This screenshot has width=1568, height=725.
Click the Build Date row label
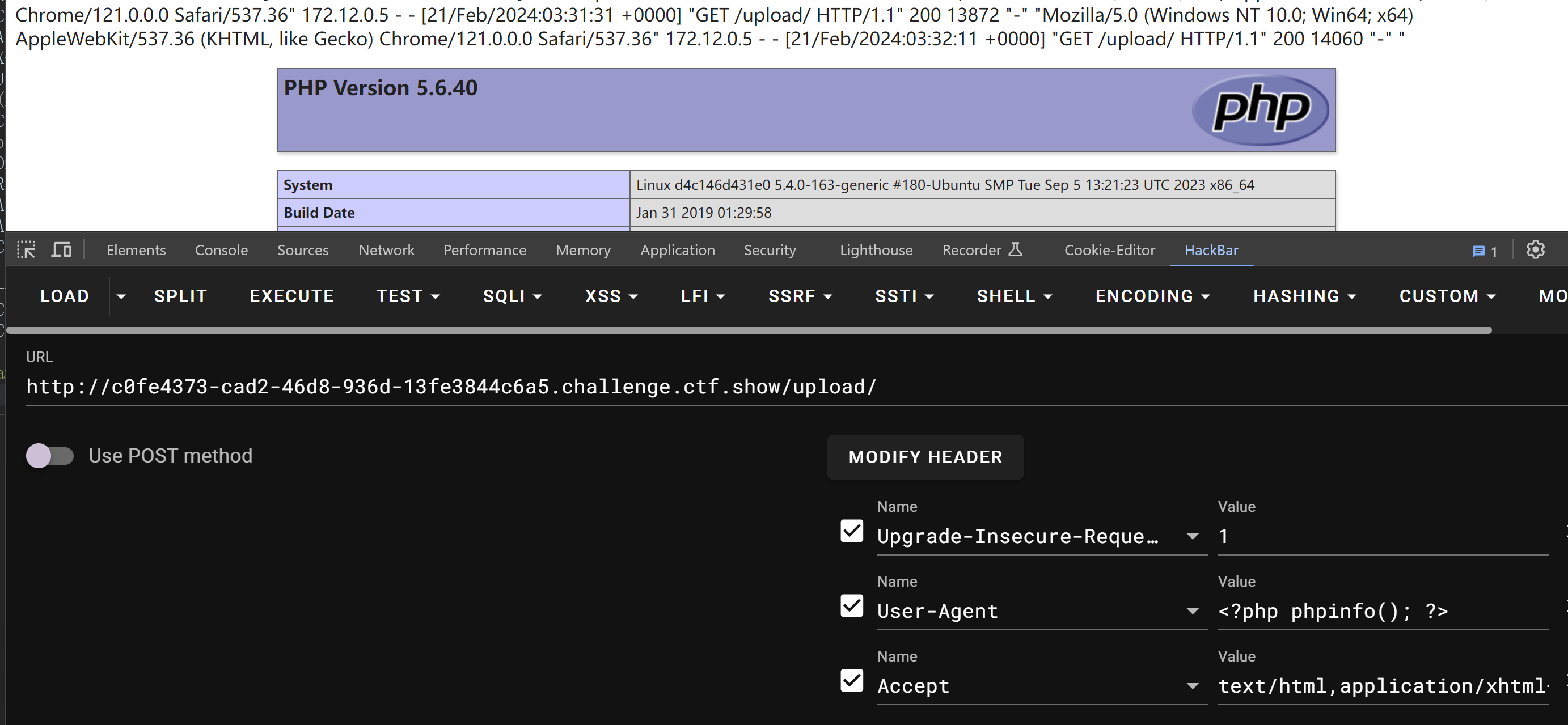click(319, 213)
